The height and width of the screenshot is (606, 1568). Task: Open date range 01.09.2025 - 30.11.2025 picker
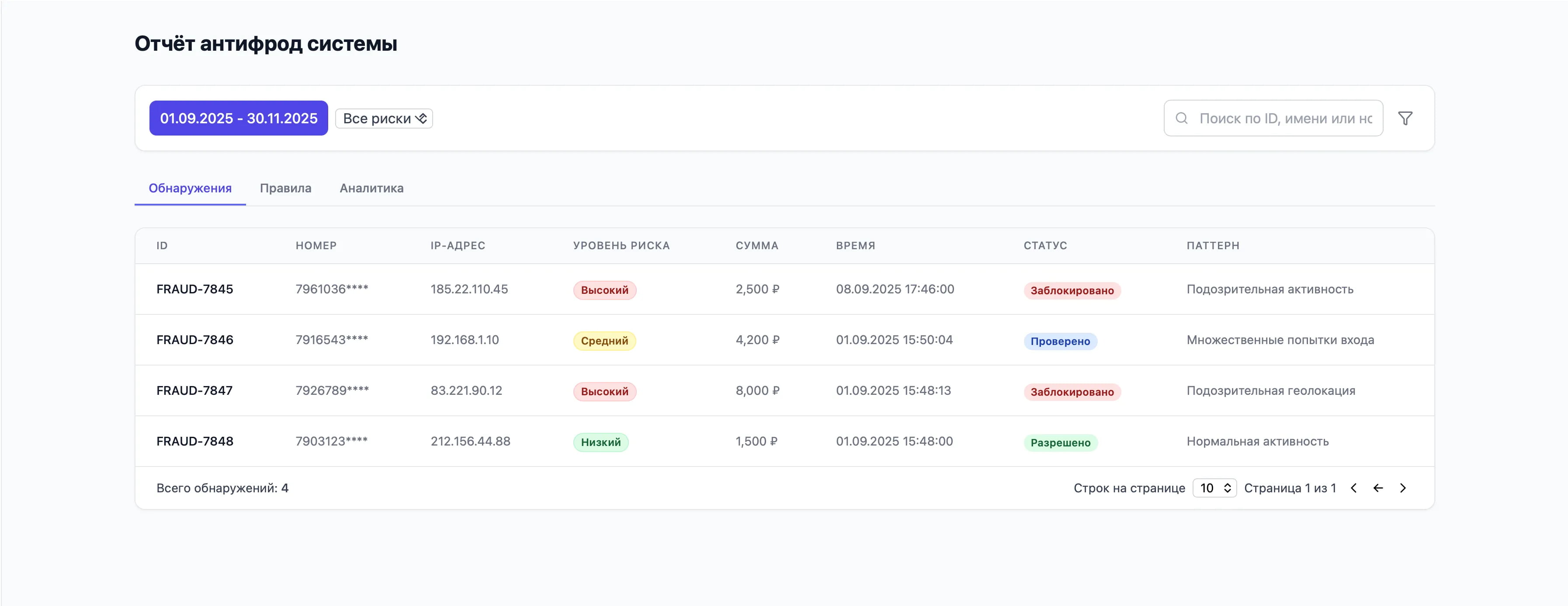239,118
